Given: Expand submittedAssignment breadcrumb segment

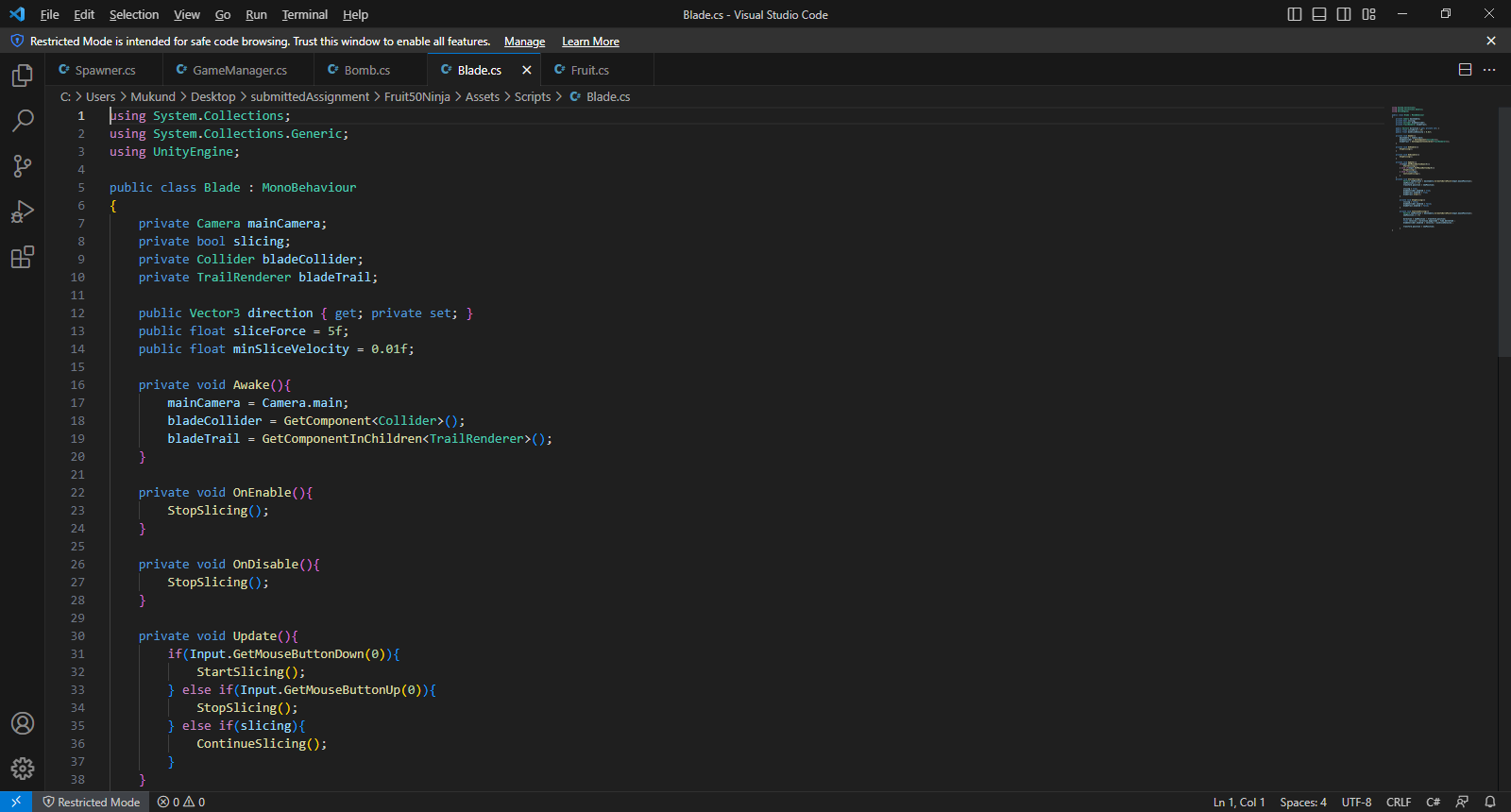Looking at the screenshot, I should (x=310, y=96).
